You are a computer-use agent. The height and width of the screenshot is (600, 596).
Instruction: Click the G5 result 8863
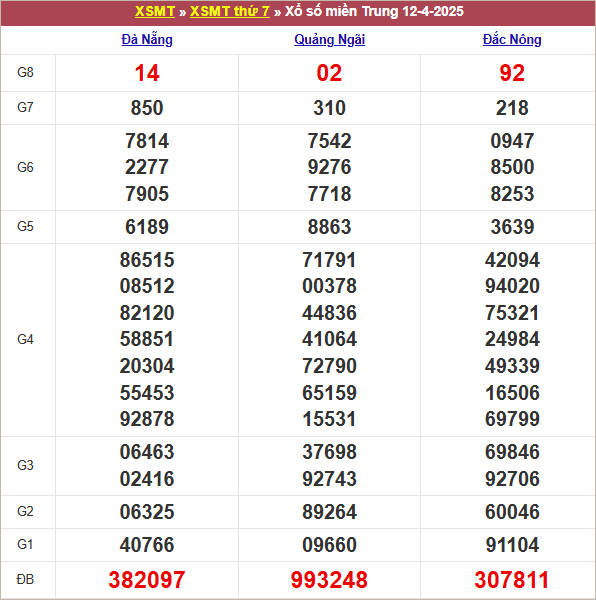tap(329, 227)
